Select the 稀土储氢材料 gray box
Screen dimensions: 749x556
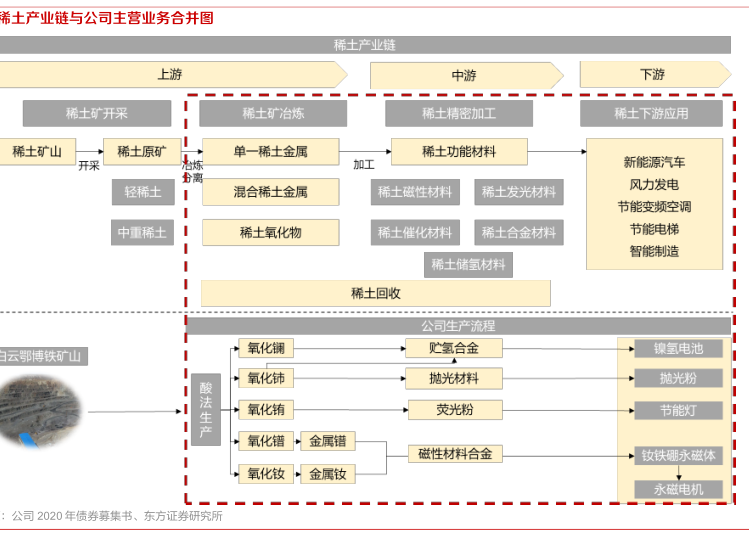pyautogui.click(x=469, y=265)
